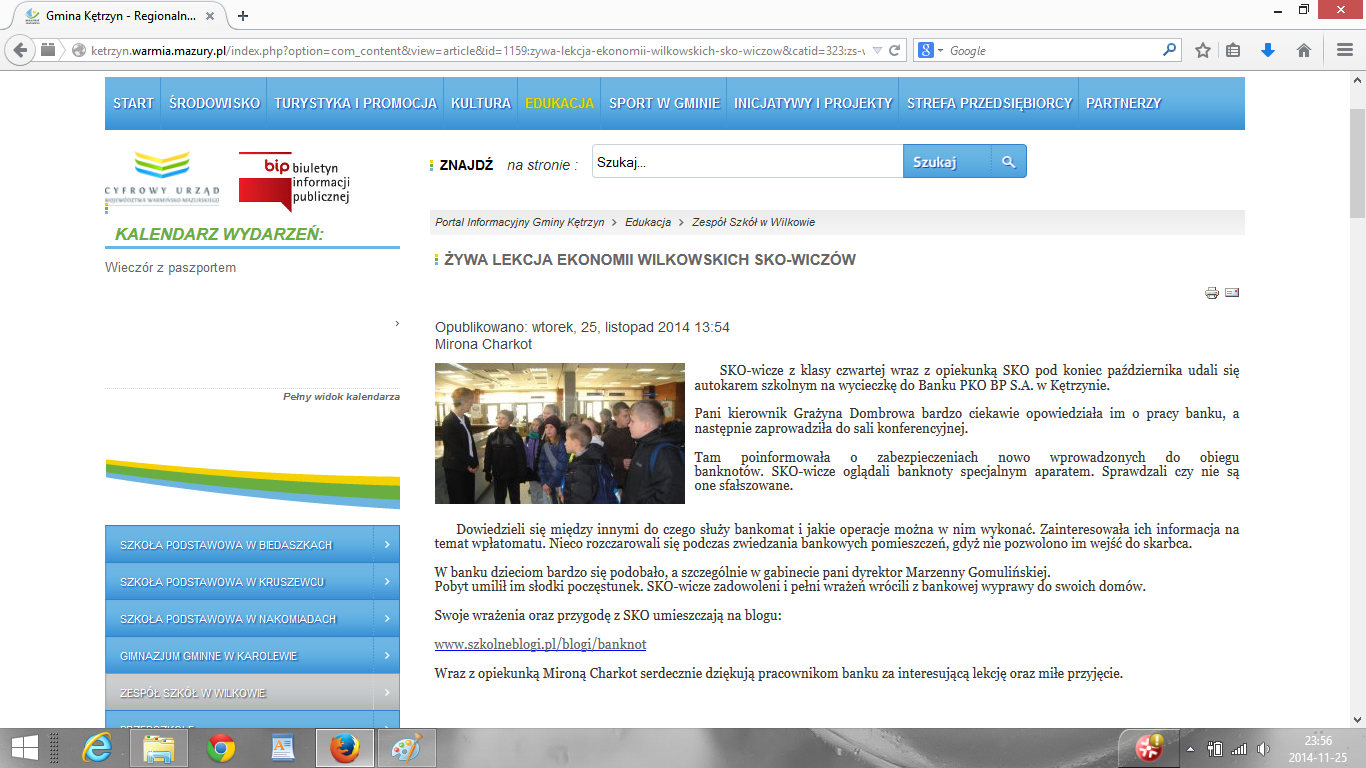Viewport: 1366px width, 768px height.
Task: Go to the Firefox Home page icon
Action: pyautogui.click(x=1304, y=50)
